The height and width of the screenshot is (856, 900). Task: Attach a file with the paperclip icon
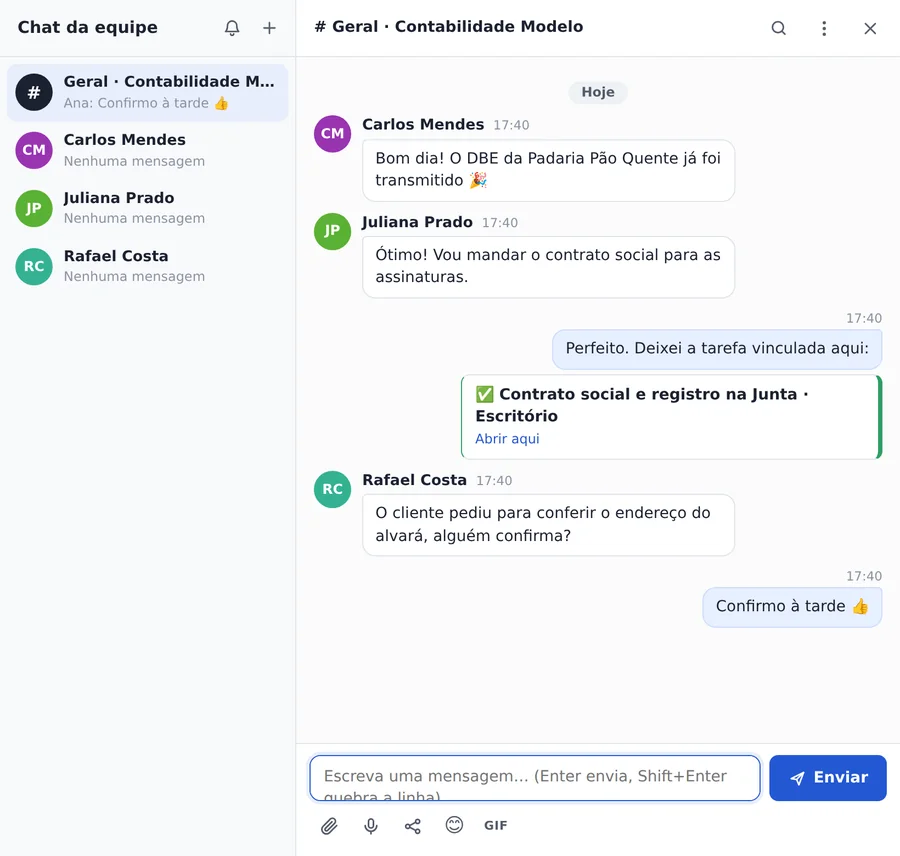[x=329, y=826]
